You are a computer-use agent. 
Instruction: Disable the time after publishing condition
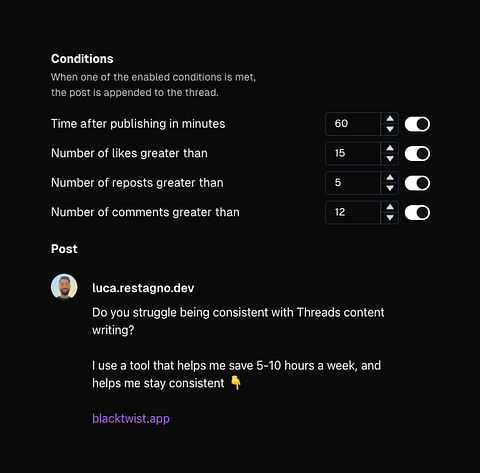pyautogui.click(x=417, y=124)
